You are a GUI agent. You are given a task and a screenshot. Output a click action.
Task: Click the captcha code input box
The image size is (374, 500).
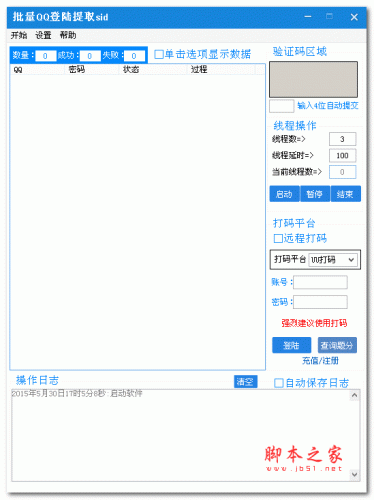point(282,106)
